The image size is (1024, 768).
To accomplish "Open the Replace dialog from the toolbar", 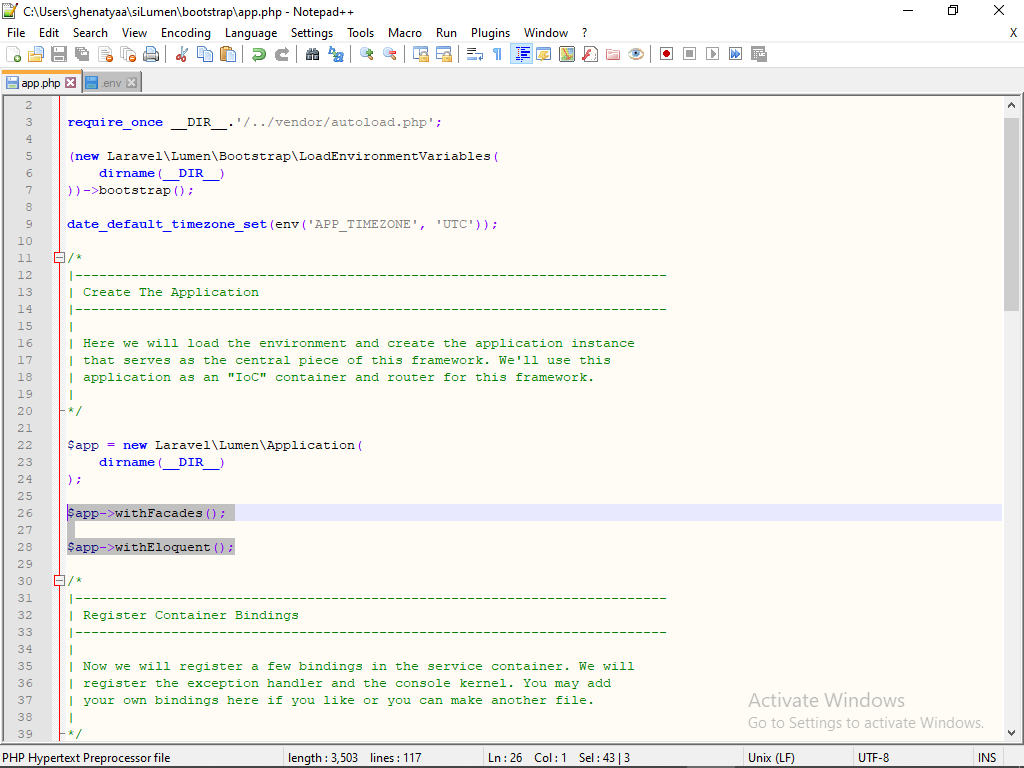I will click(336, 54).
